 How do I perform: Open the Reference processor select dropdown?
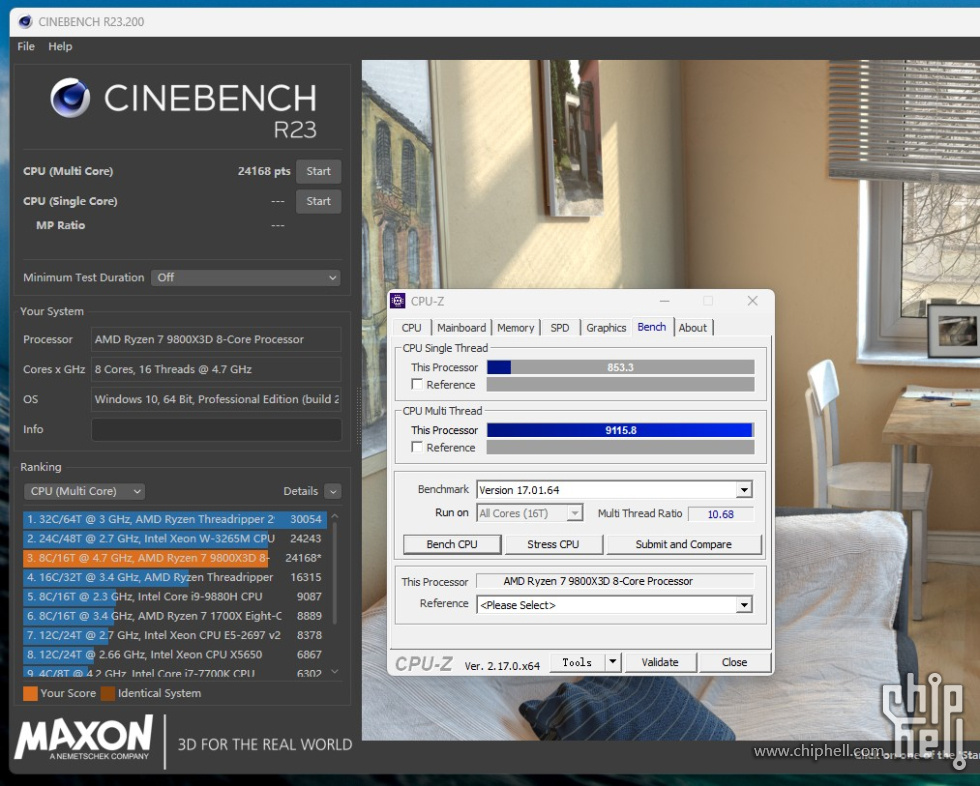(x=743, y=605)
